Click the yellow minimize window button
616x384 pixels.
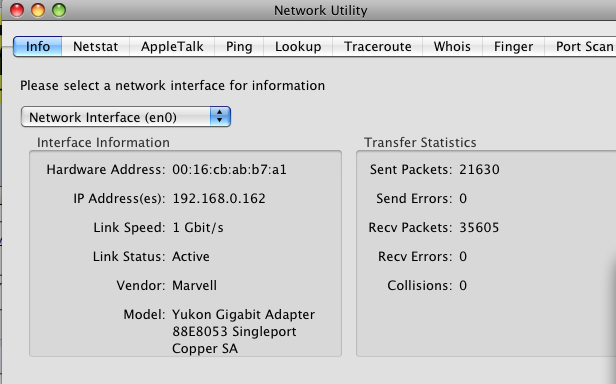click(38, 10)
